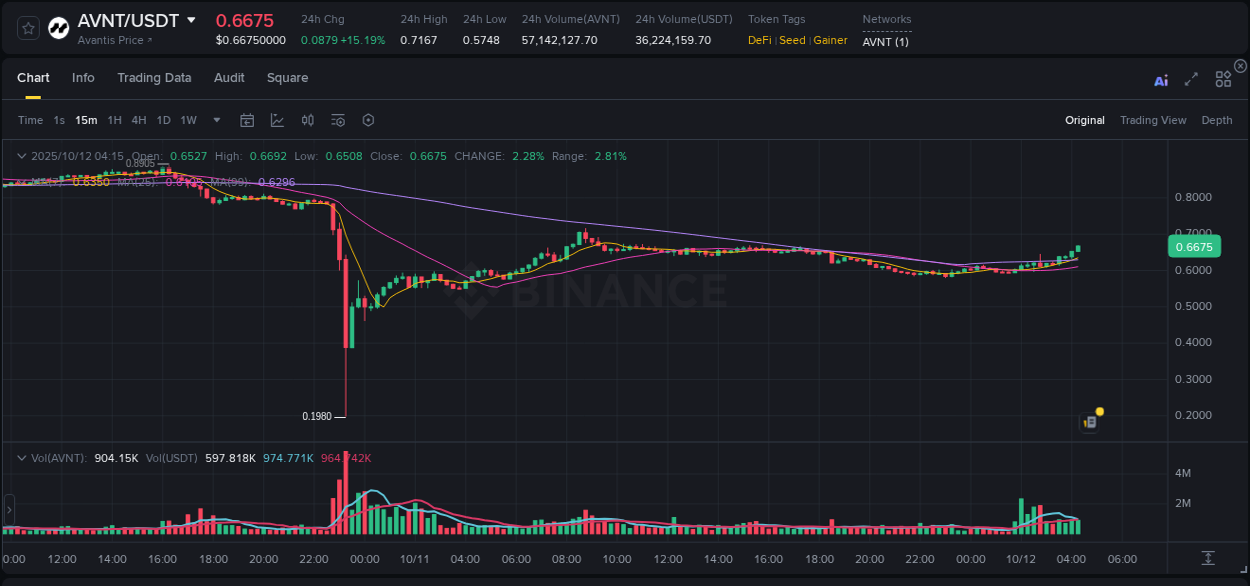Favorite AVNT/USDT using the star toggle
Screen dimensions: 1250x586
(x=27, y=28)
